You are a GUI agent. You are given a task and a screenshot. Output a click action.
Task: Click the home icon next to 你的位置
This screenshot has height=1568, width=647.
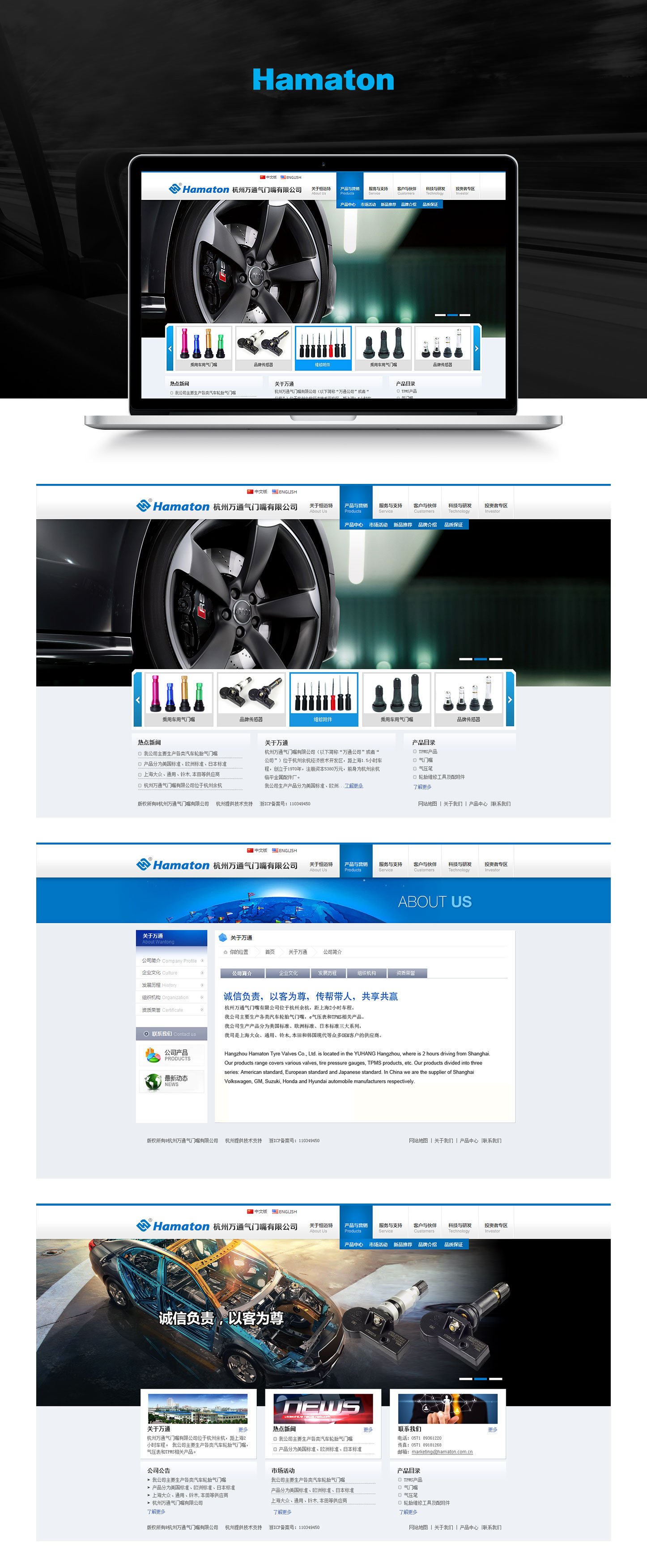click(x=226, y=952)
